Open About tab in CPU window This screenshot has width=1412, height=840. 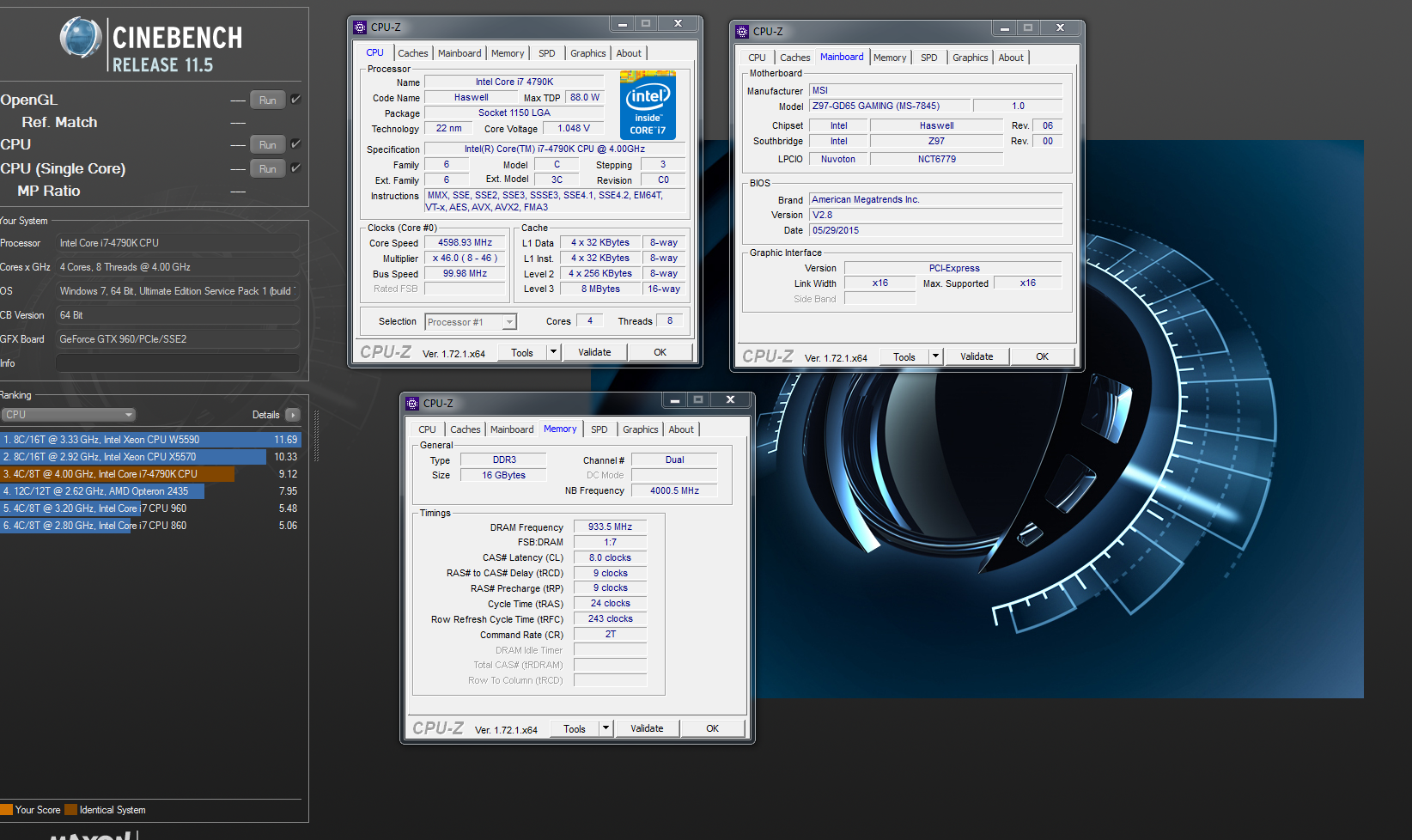pyautogui.click(x=629, y=53)
